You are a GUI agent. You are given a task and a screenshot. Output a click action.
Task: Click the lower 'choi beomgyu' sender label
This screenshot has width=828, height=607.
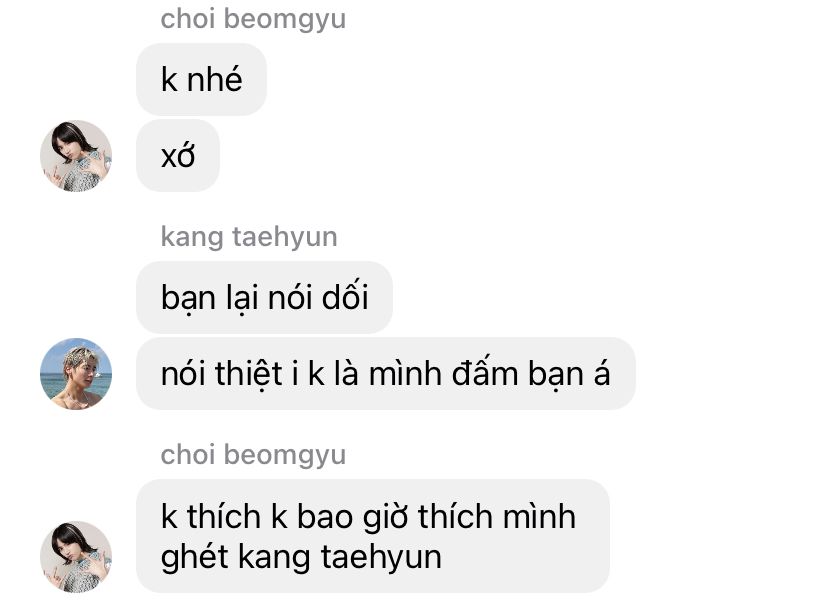(x=253, y=455)
